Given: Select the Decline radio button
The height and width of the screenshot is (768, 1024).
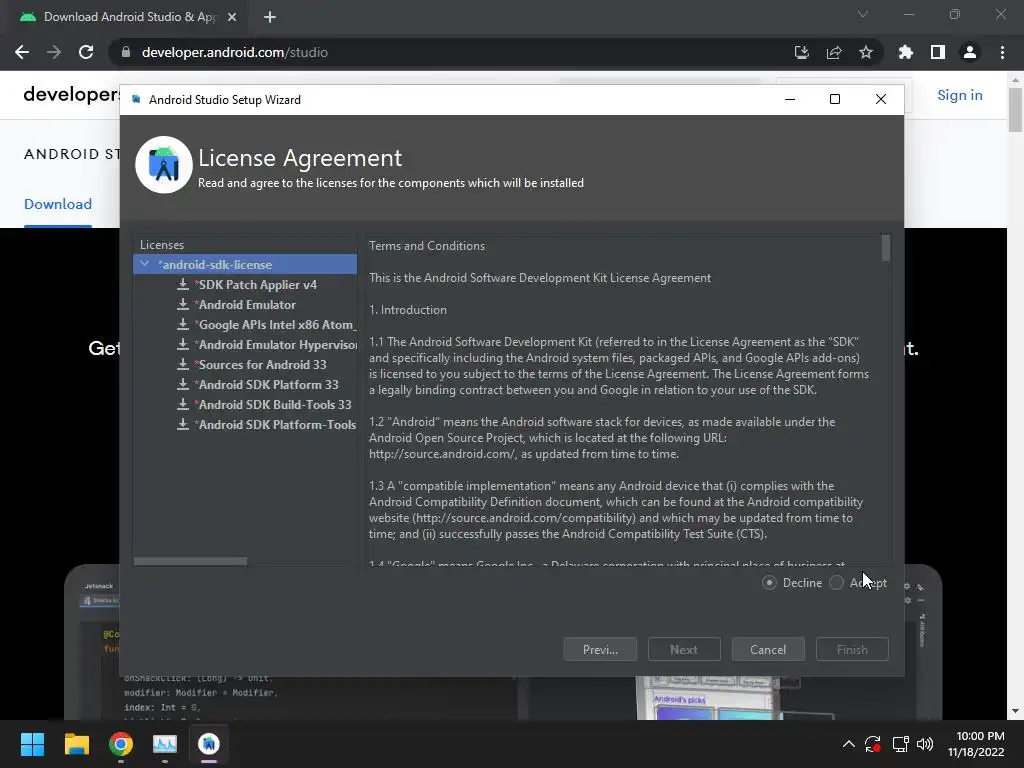Looking at the screenshot, I should [x=769, y=583].
